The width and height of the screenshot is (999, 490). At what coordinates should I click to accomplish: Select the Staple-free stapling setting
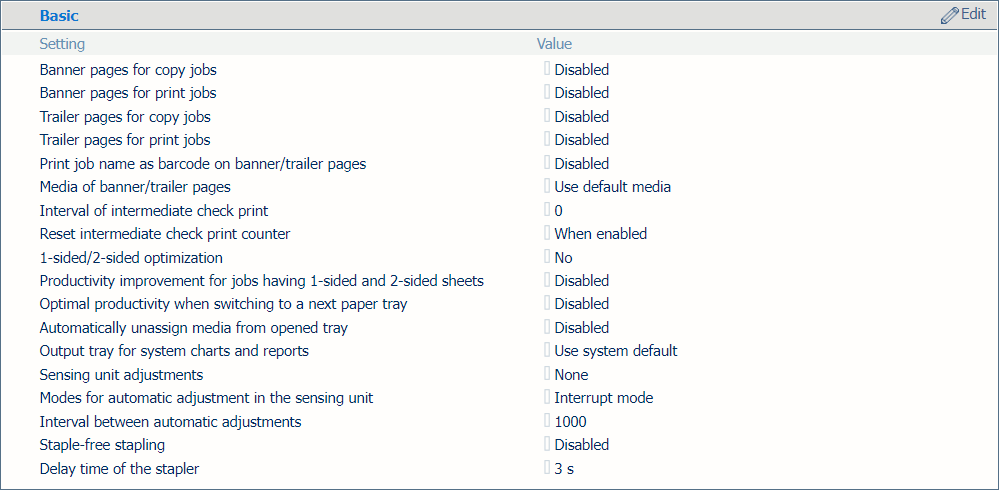[102, 445]
